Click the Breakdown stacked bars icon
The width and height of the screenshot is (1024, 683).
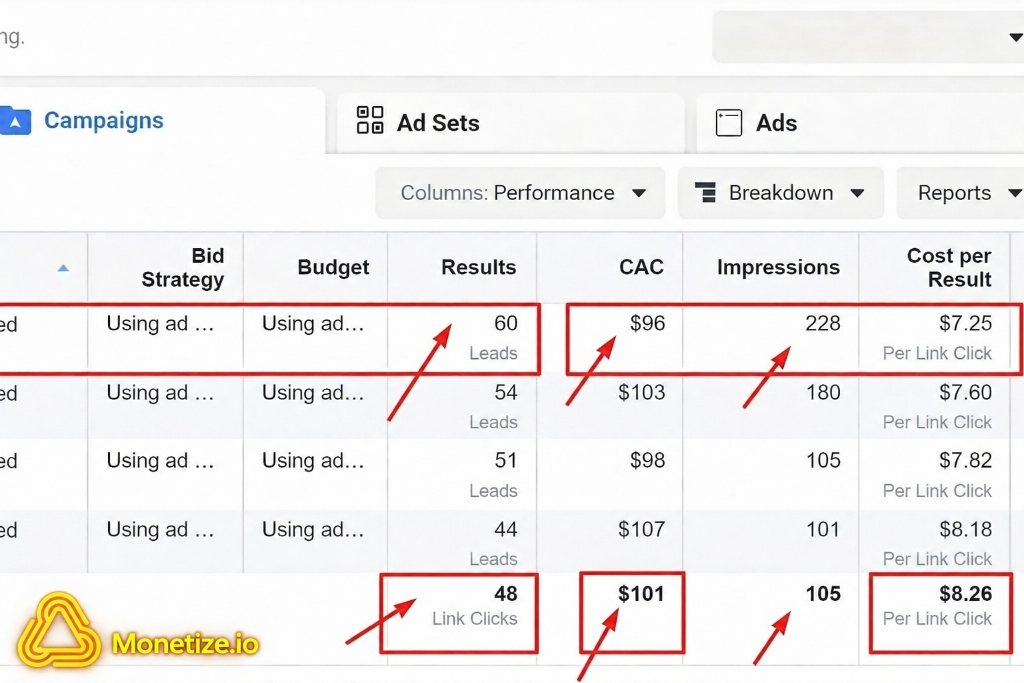click(705, 193)
